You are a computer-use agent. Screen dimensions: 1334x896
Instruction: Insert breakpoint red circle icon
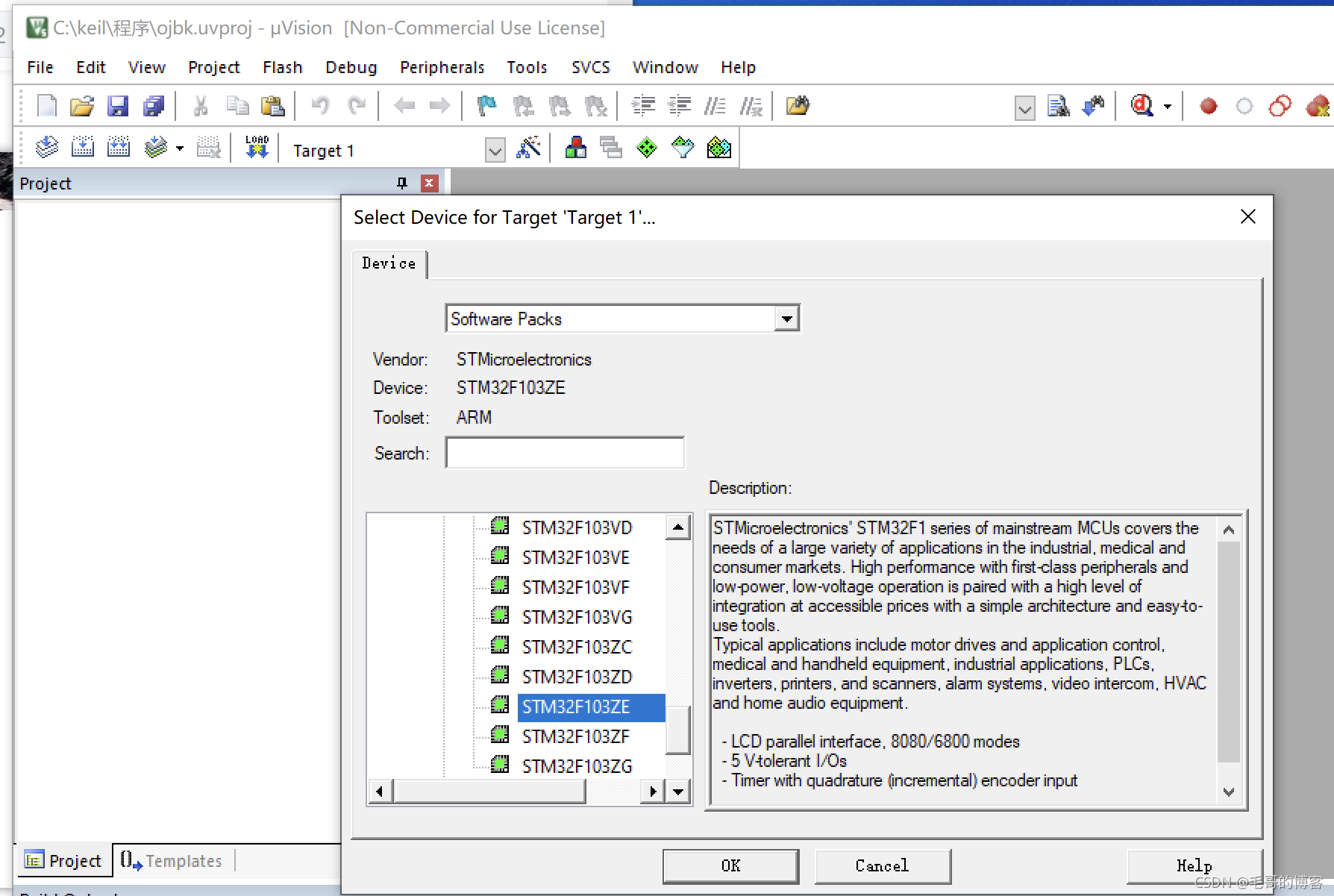pyautogui.click(x=1209, y=107)
